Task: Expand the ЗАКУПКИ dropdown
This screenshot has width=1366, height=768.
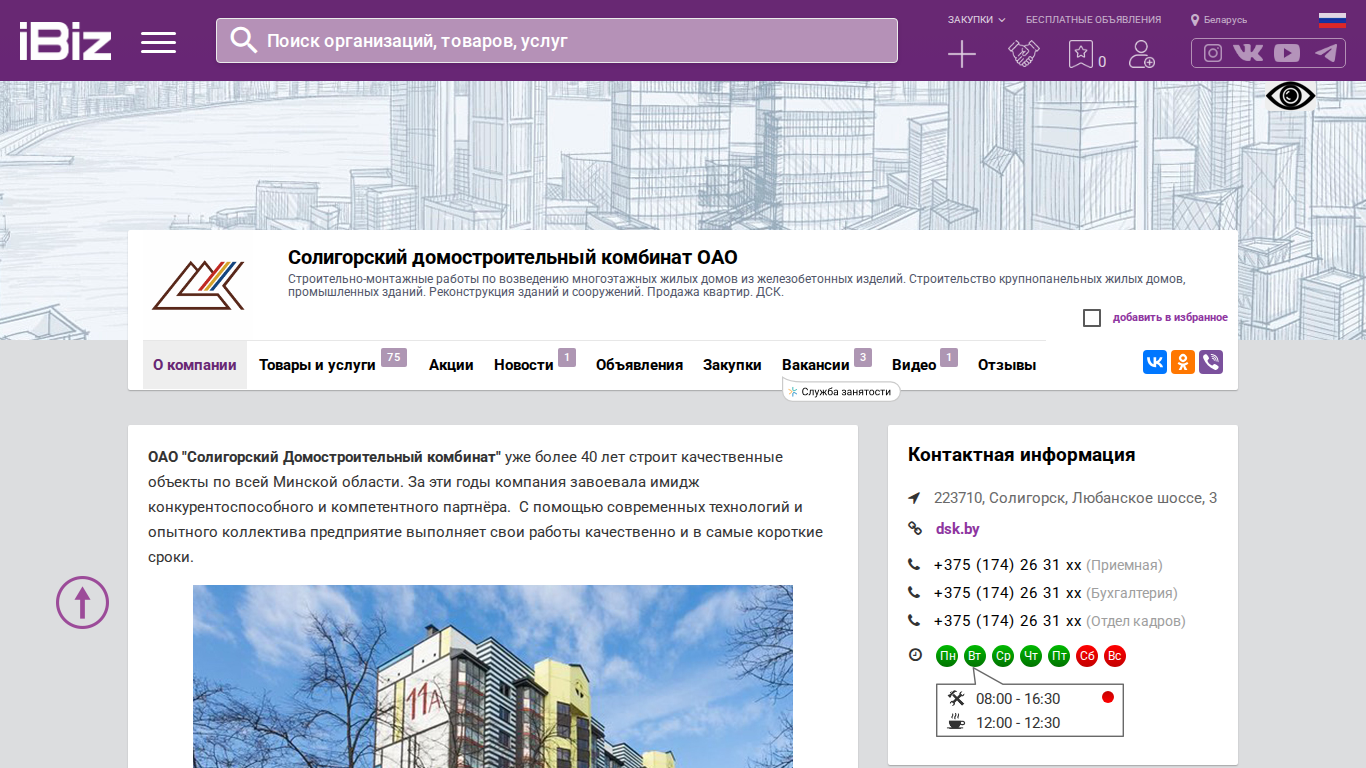Action: [x=977, y=20]
